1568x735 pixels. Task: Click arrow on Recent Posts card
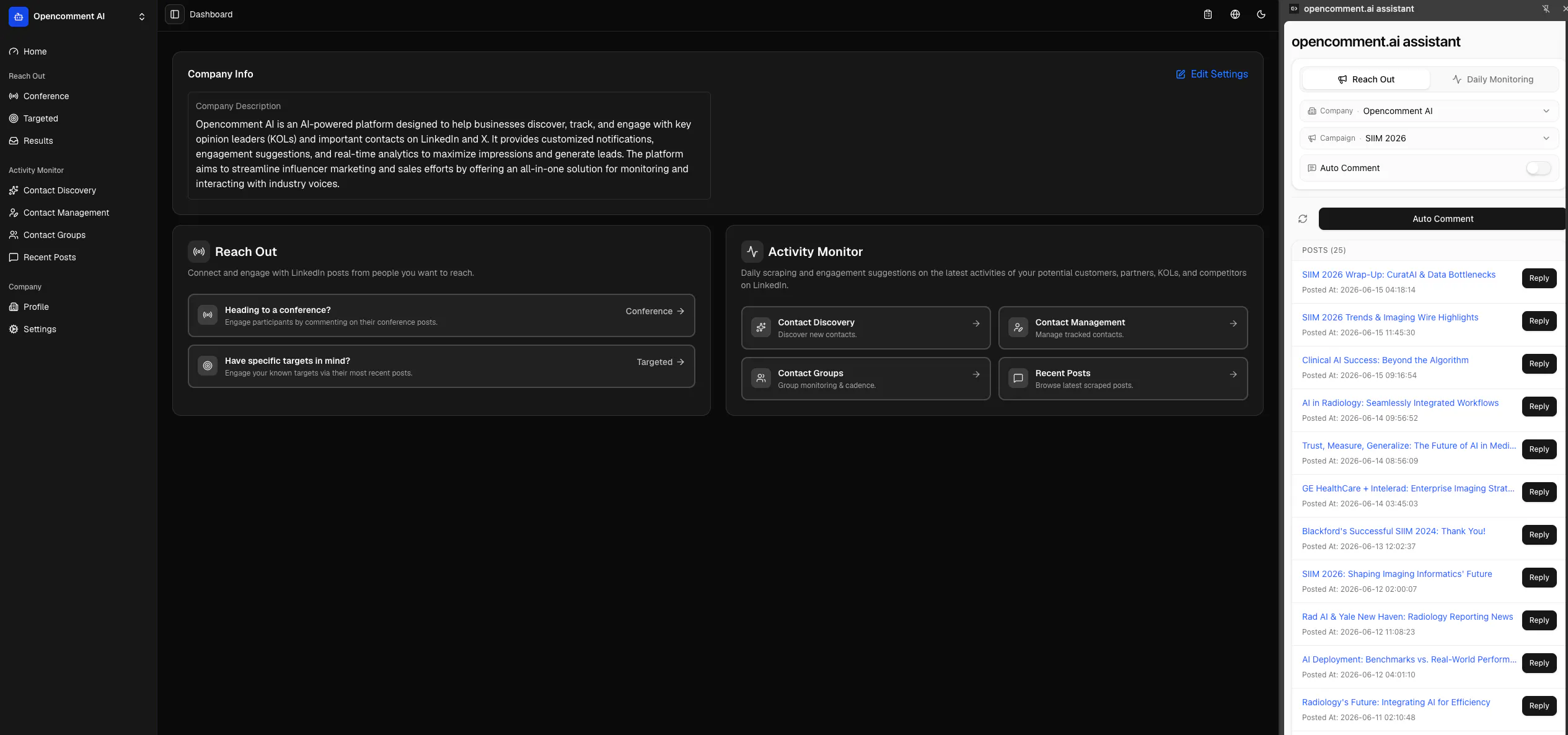1233,374
